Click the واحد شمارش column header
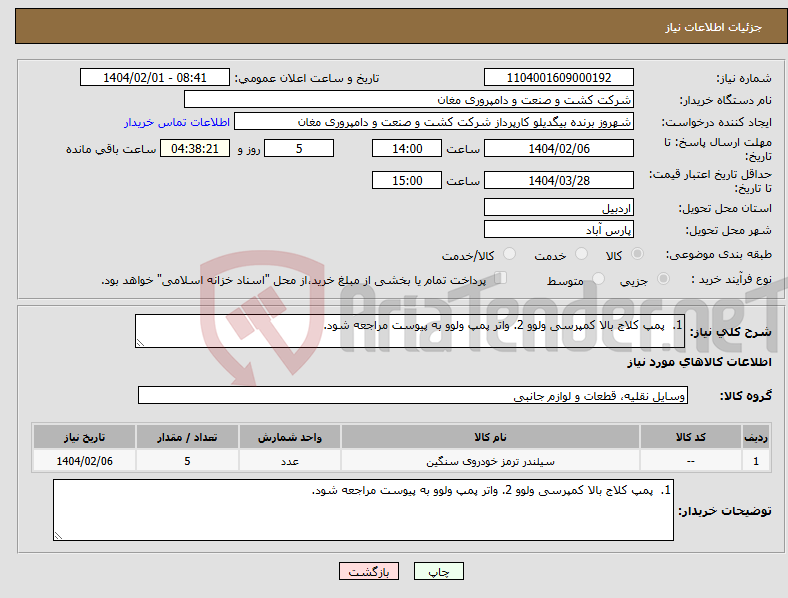This screenshot has height=598, width=788. point(290,437)
